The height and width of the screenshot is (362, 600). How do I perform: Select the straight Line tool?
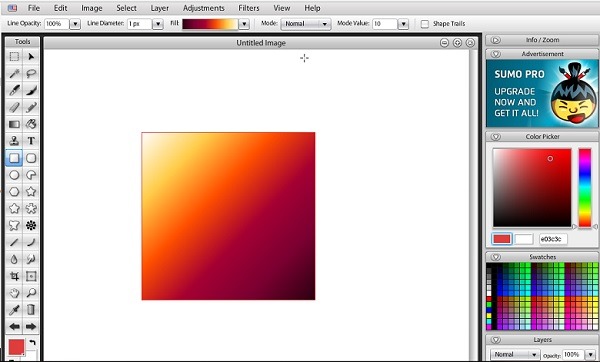(14, 242)
